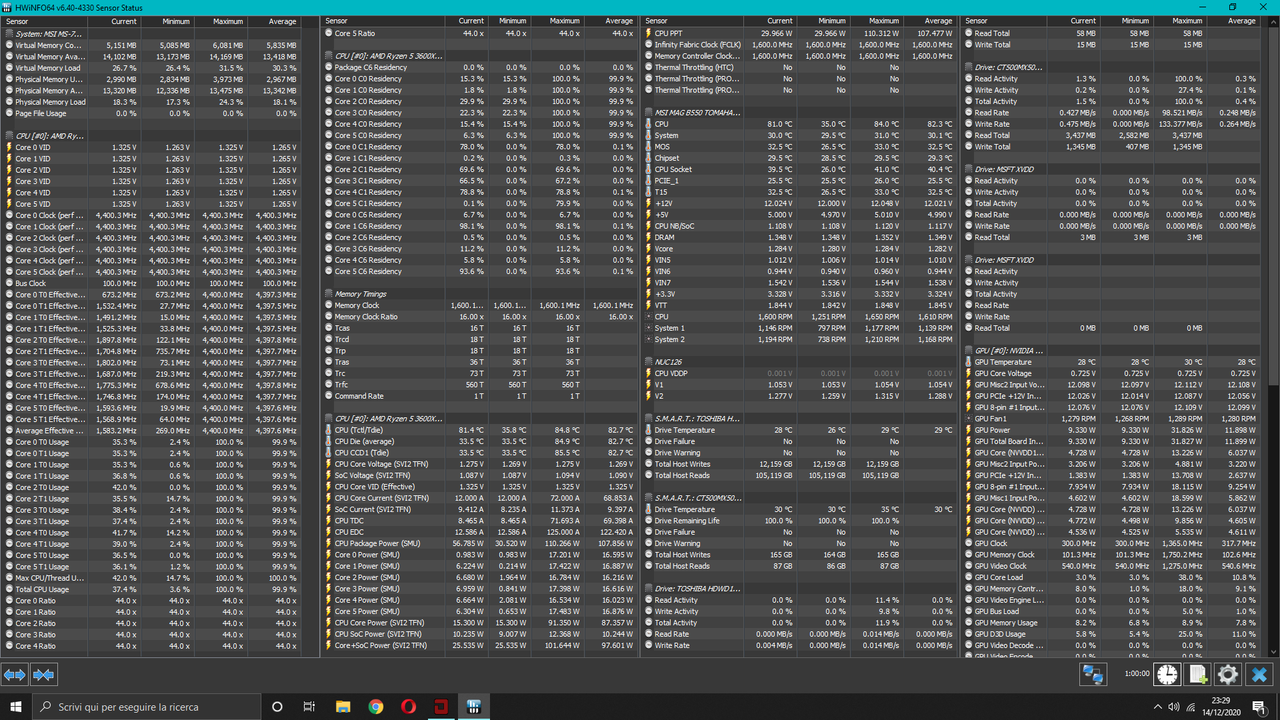
Task: Select the System: MSI MS-7 sensor group
Action: [150, 34]
